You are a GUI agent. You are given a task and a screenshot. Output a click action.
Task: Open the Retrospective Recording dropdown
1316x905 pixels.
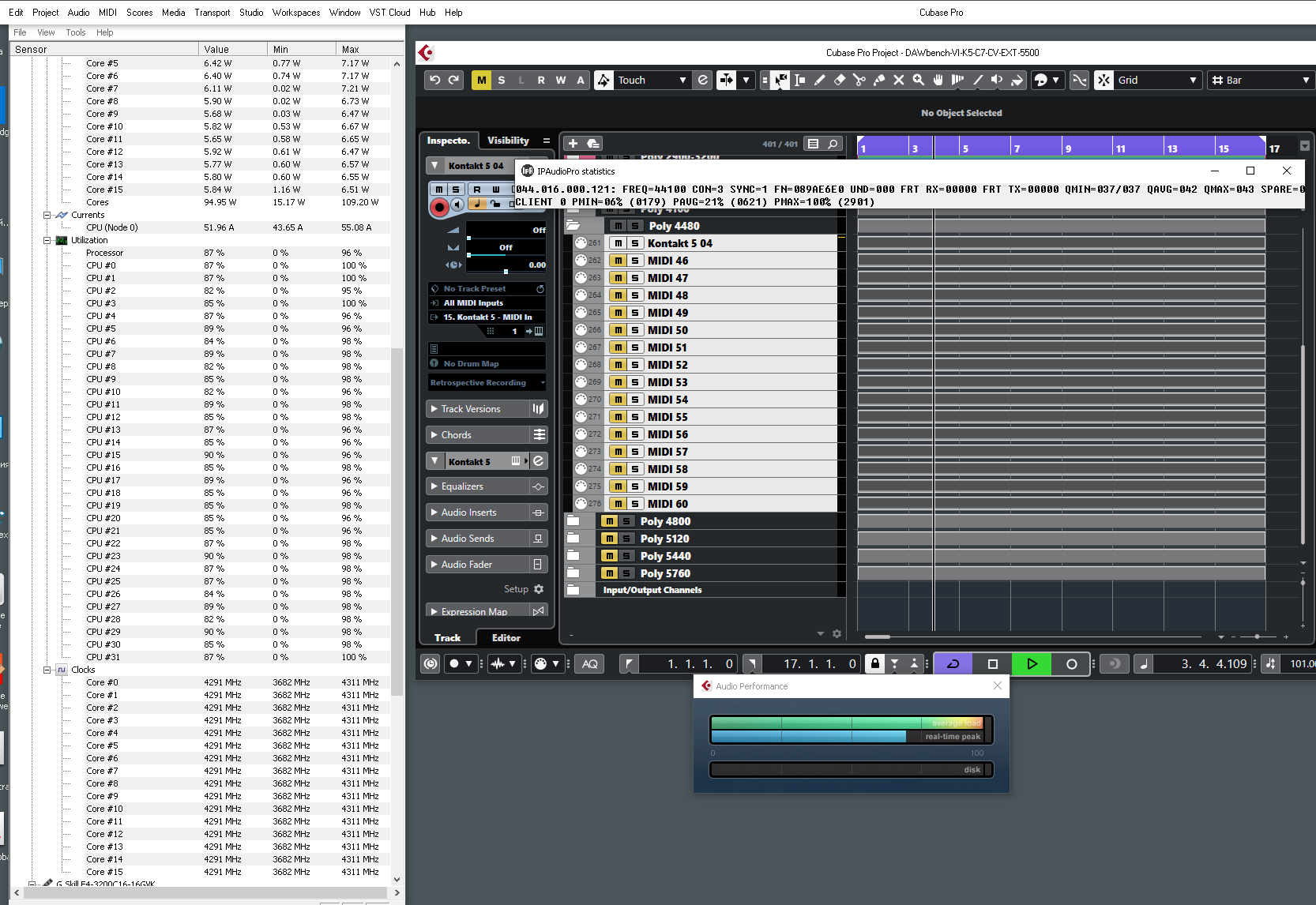[x=487, y=383]
